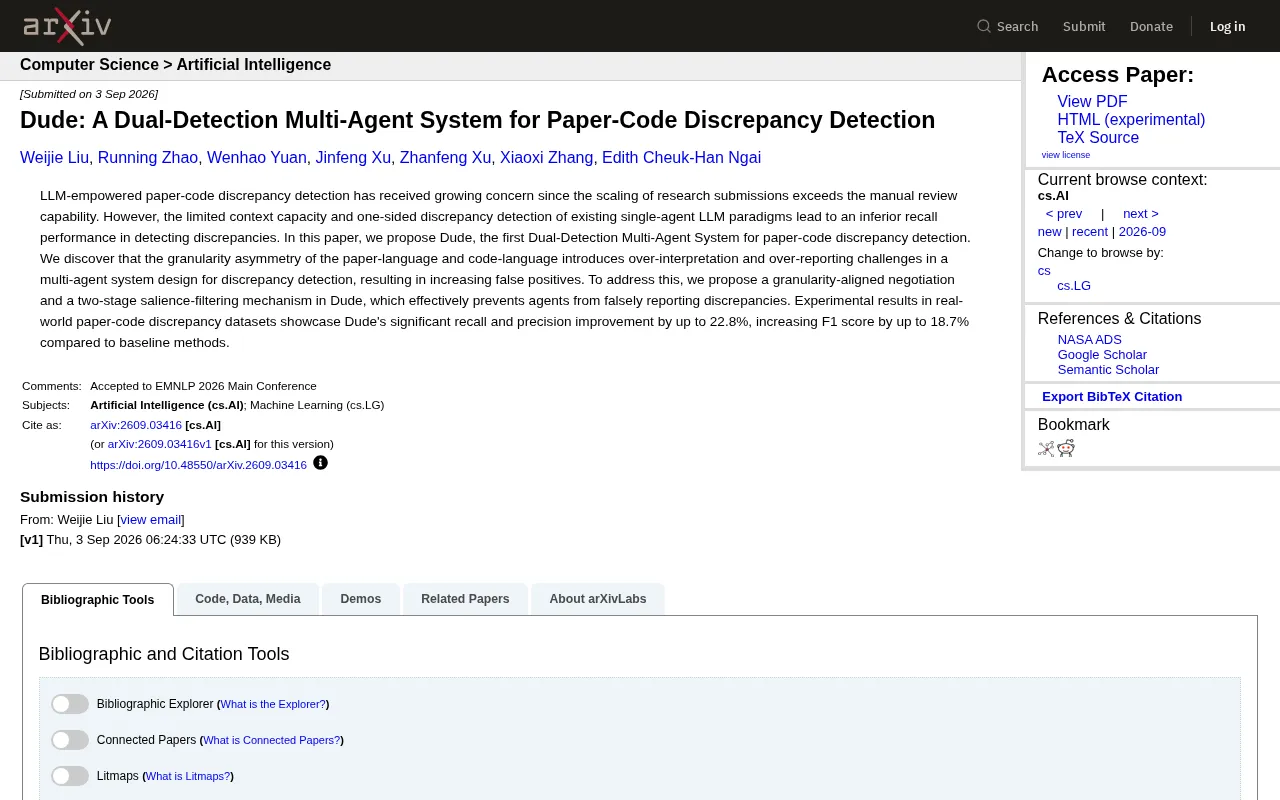
Task: Open NASA ADS references
Action: coord(1090,340)
